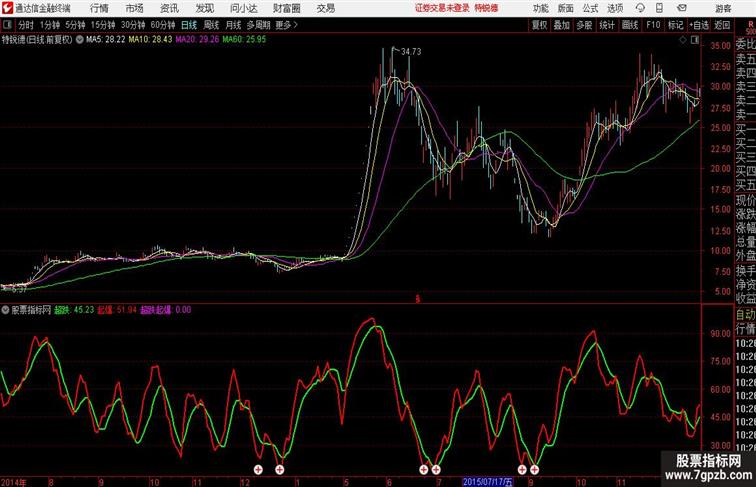
Task: Open the mail envelope icon
Action: 681,8
